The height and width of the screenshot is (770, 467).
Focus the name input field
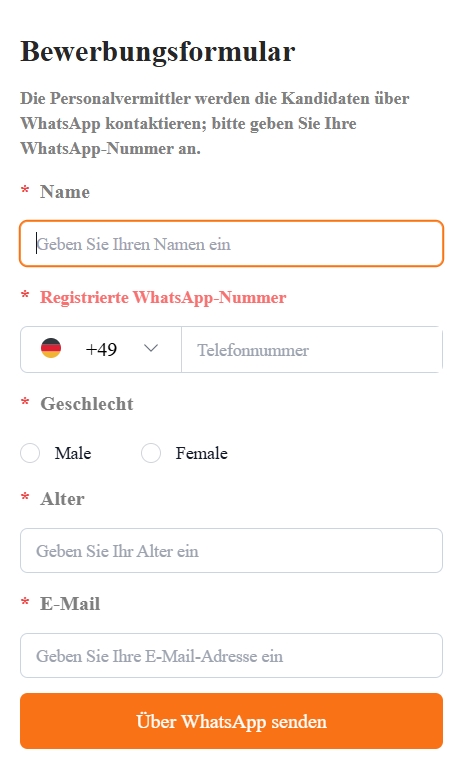click(x=231, y=244)
